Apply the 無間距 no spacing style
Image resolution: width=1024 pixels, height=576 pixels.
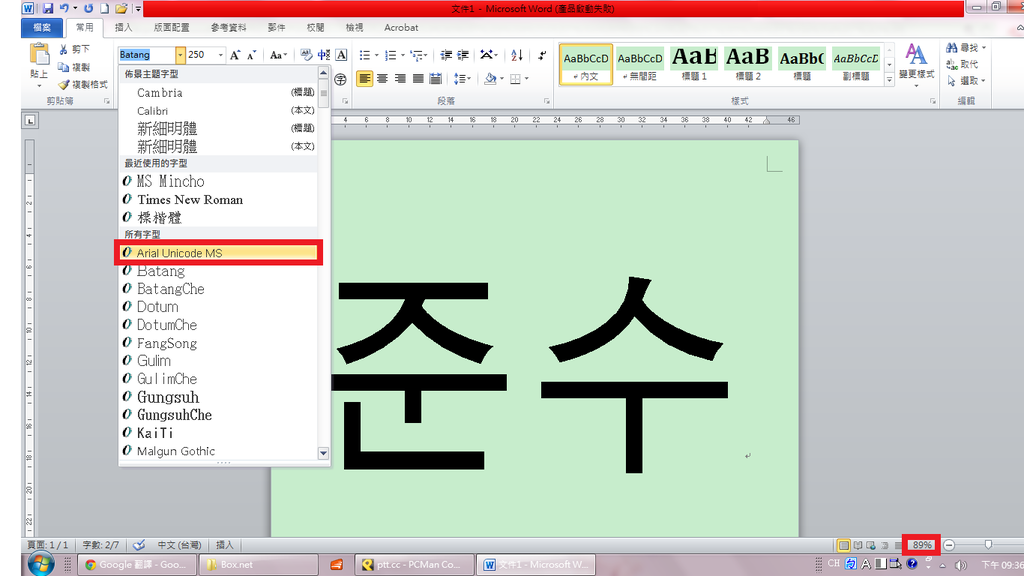point(640,64)
